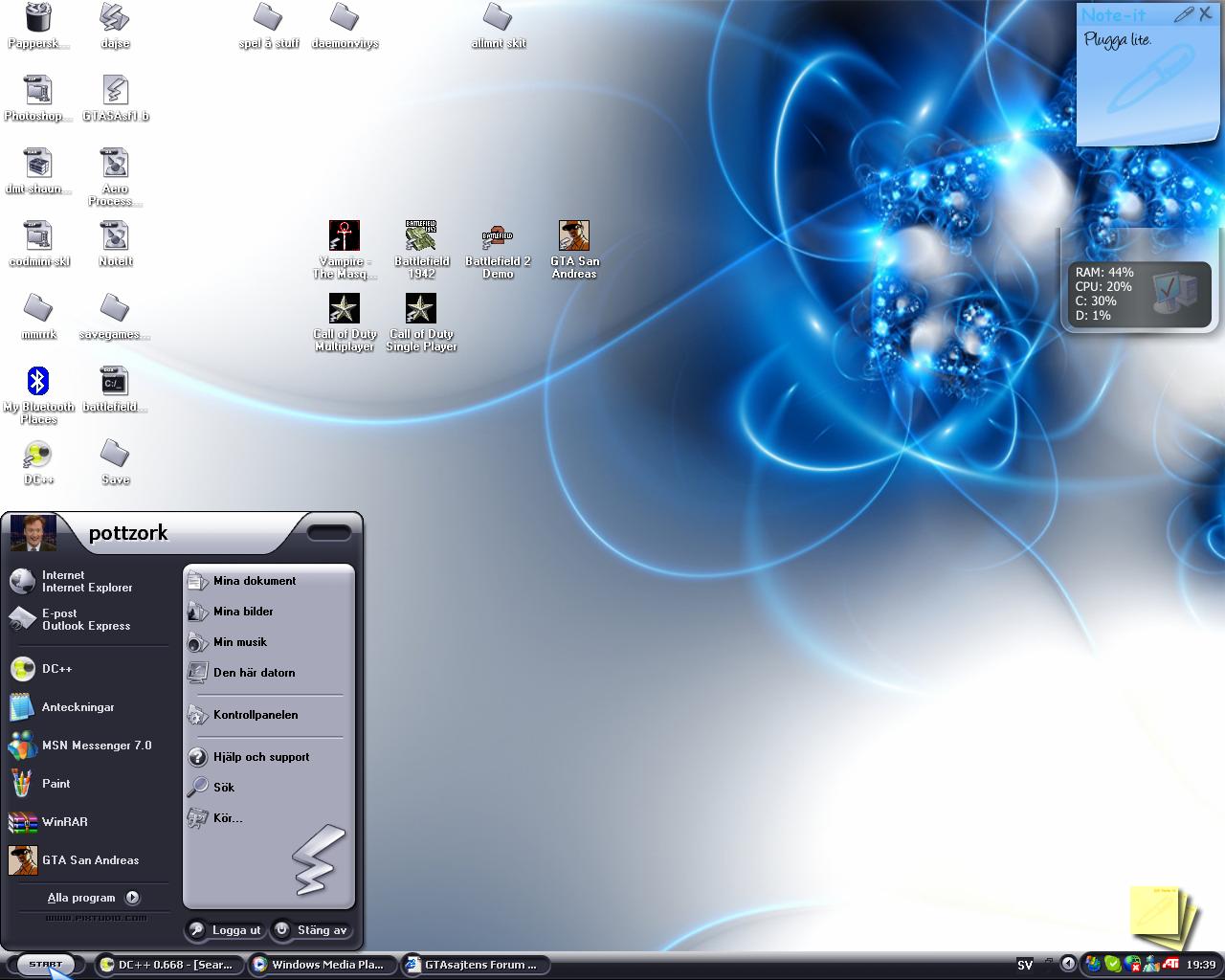
Task: Open the daemonvirys folder
Action: [345, 24]
